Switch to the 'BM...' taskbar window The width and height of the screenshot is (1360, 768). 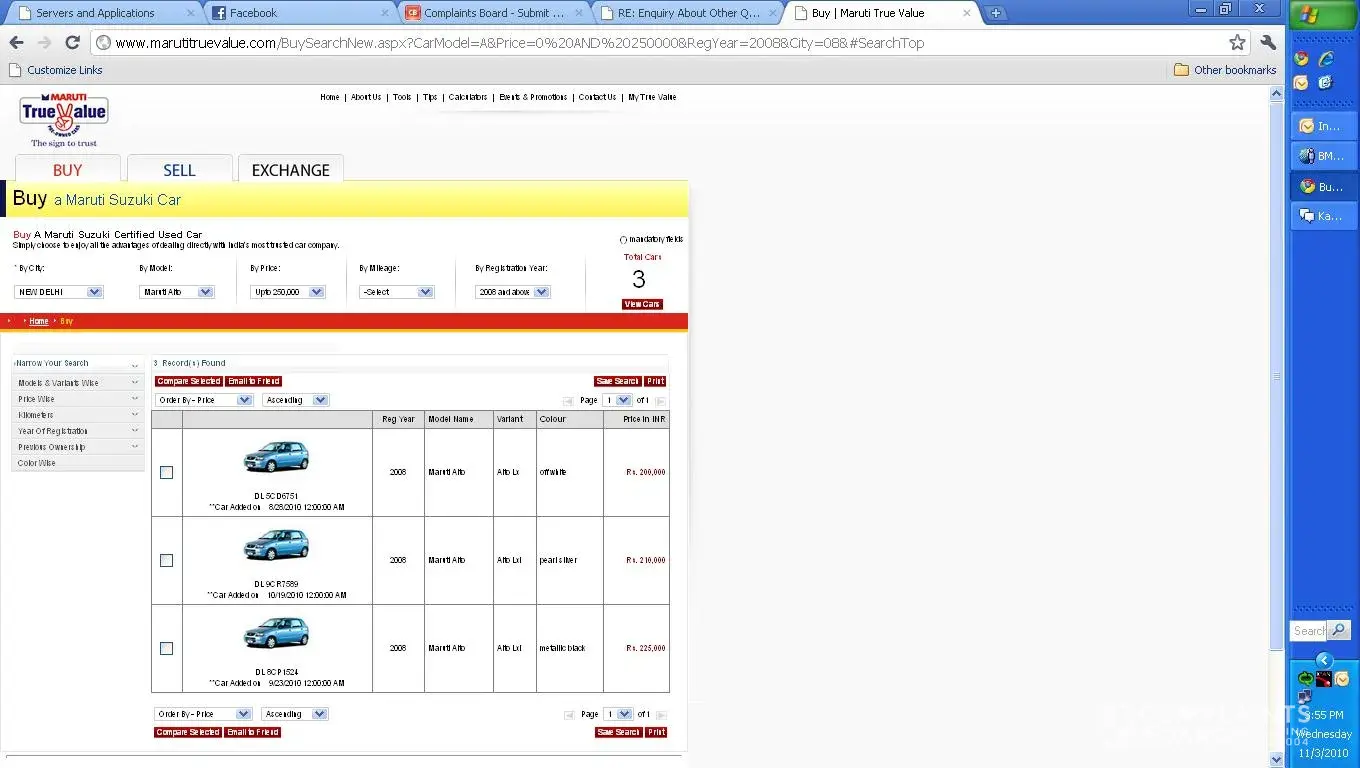pos(1323,156)
